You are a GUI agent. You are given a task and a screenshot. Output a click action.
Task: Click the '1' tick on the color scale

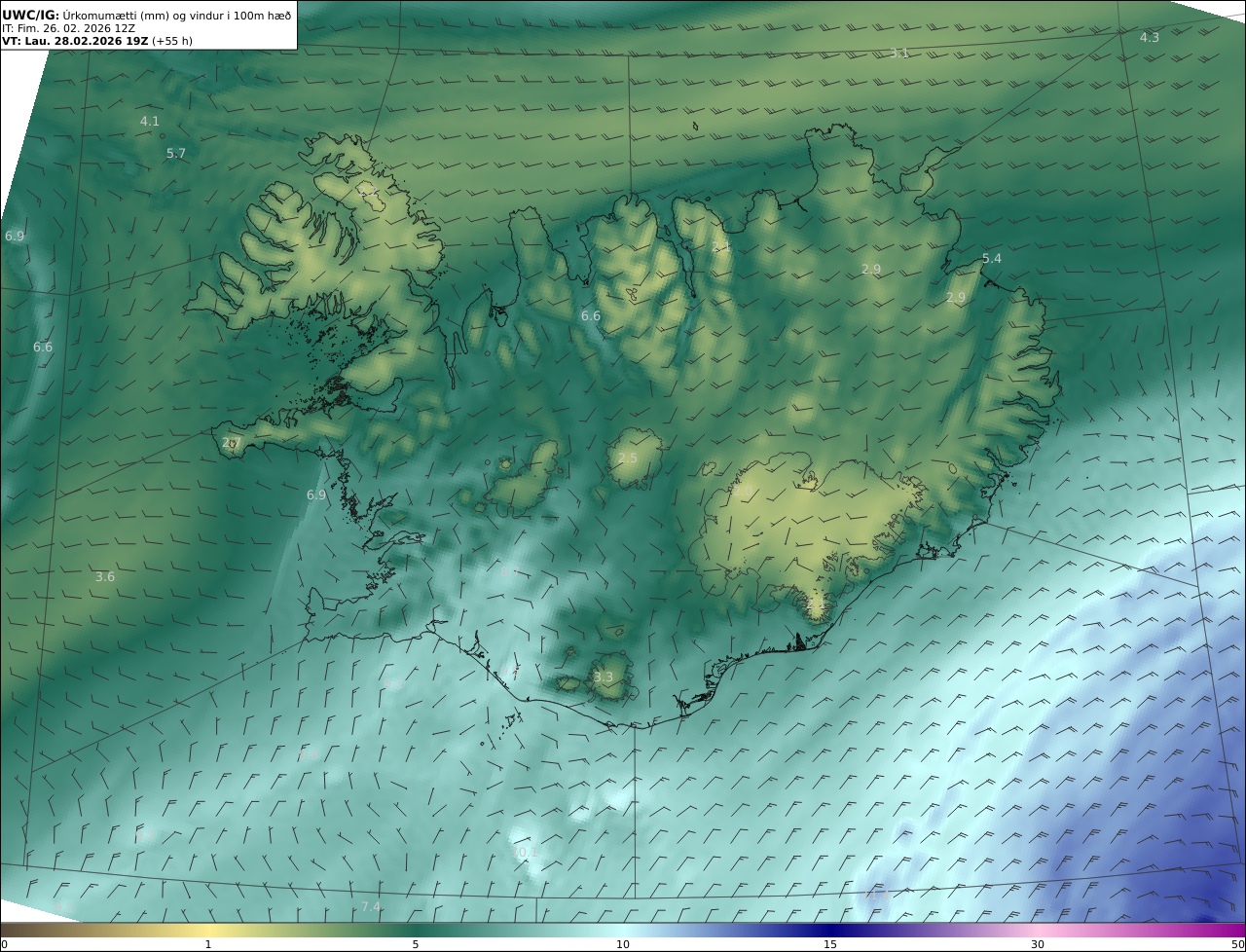[207, 944]
